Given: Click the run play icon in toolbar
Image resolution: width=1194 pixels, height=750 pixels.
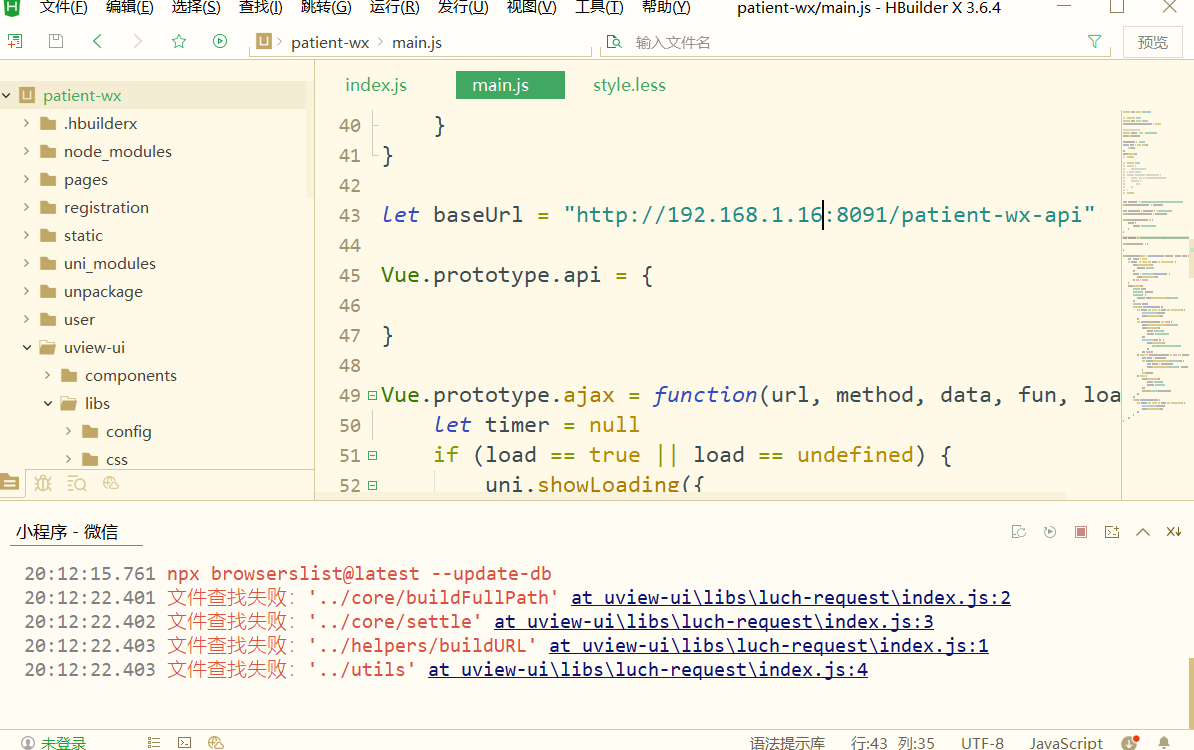Looking at the screenshot, I should tap(220, 41).
